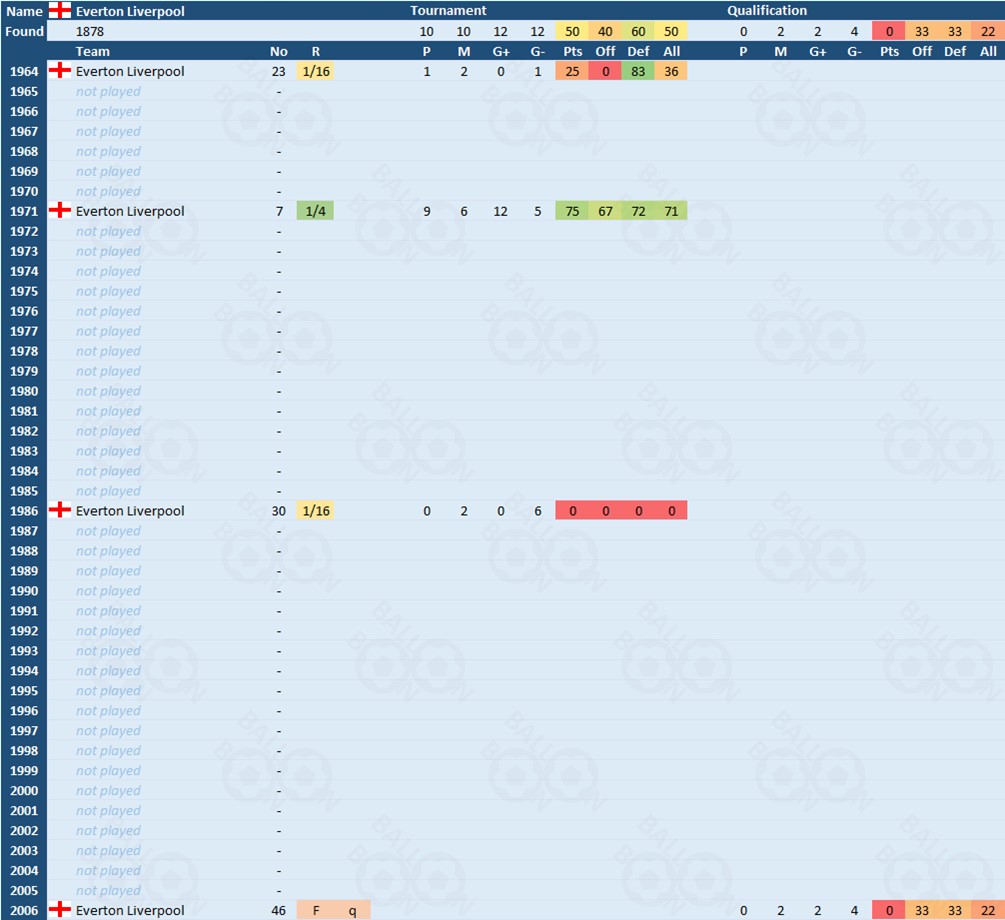Click the No column header
Image resolution: width=1005 pixels, height=920 pixels.
click(x=278, y=51)
